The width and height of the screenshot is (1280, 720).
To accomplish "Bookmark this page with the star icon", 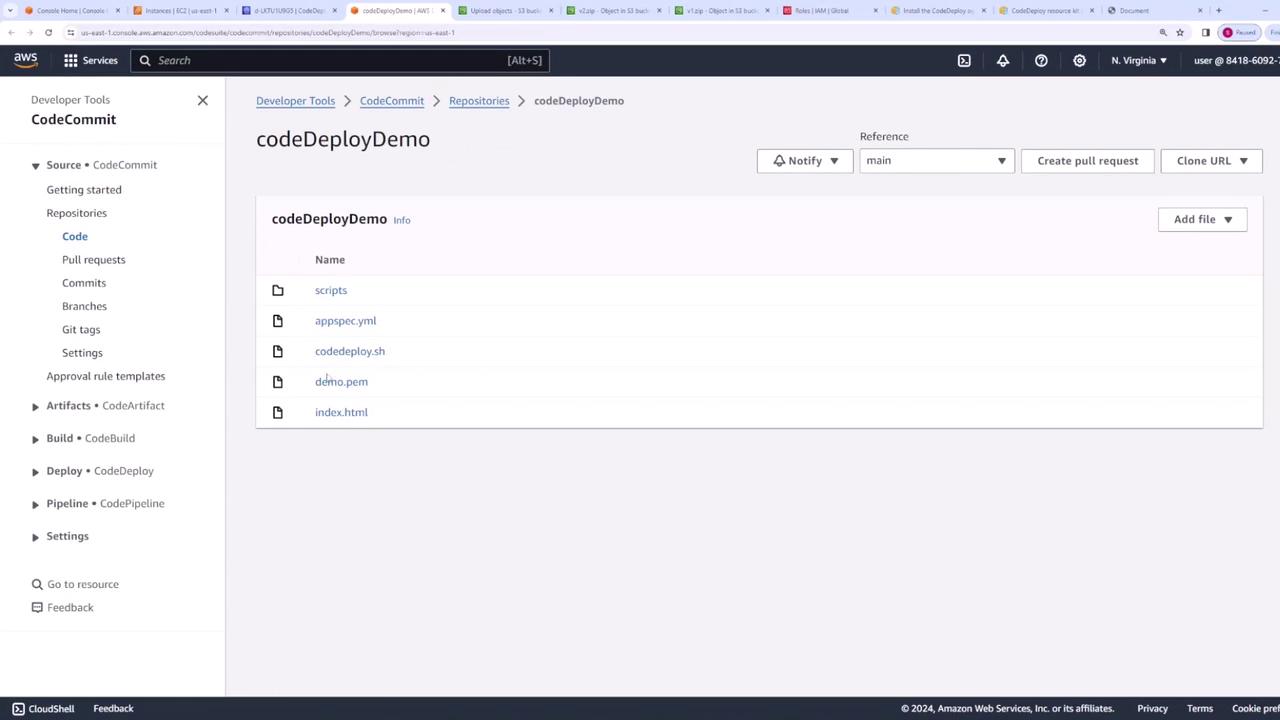I will click(x=1180, y=32).
